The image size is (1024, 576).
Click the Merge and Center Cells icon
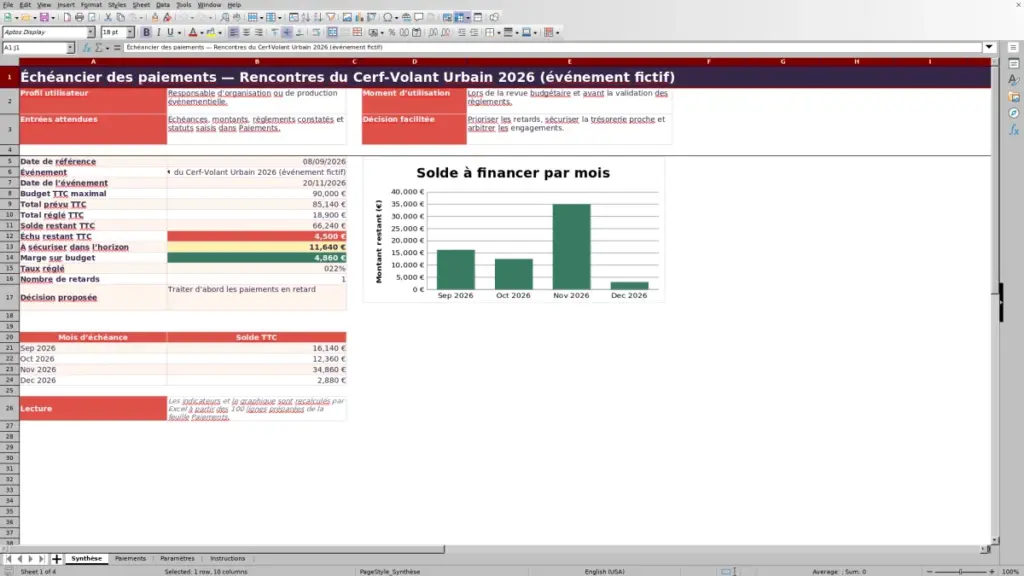click(x=332, y=33)
